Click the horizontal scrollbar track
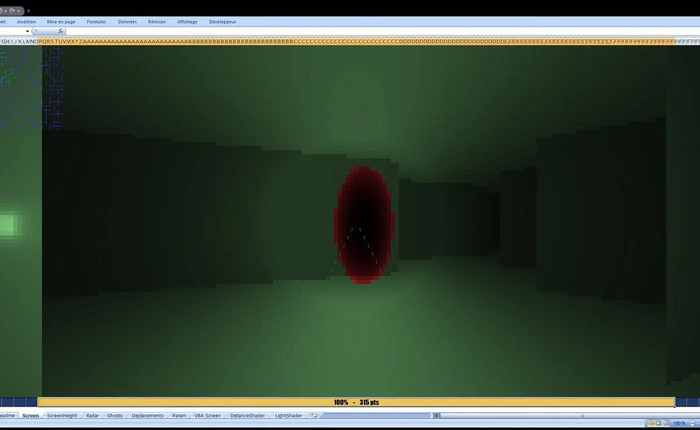 click(570, 415)
